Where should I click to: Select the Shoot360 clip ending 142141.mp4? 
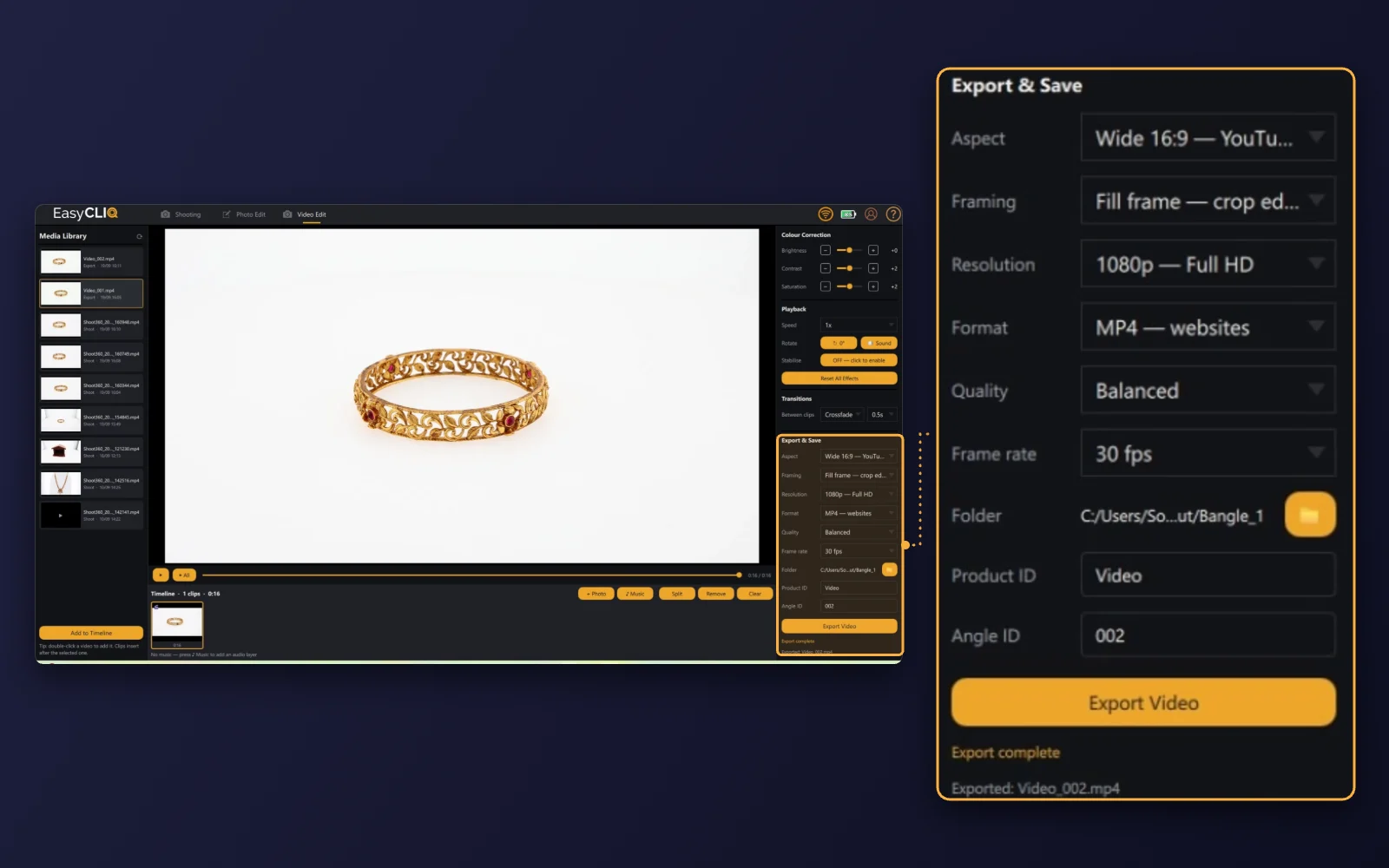[x=91, y=515]
